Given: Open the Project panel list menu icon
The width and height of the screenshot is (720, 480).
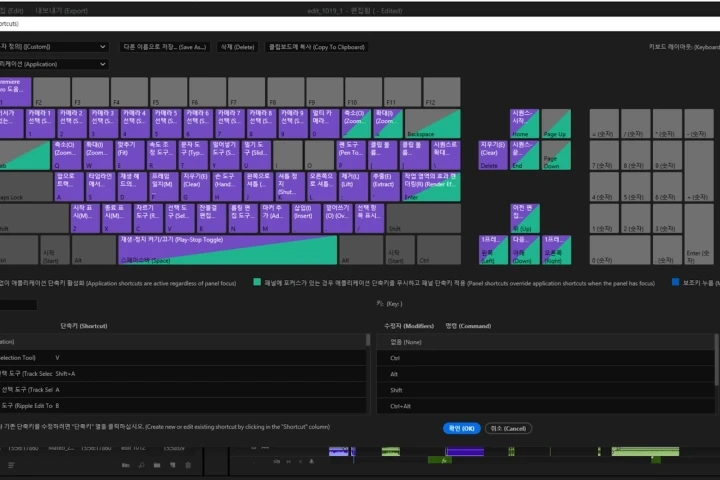Looking at the screenshot, I should pos(11,465).
